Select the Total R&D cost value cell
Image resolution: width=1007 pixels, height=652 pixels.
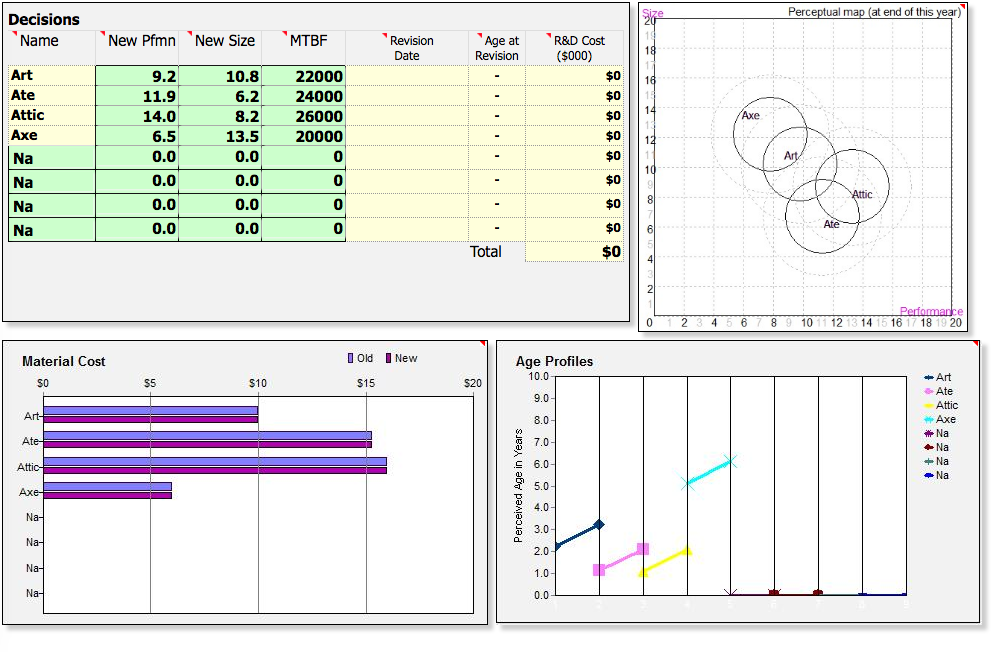point(574,251)
